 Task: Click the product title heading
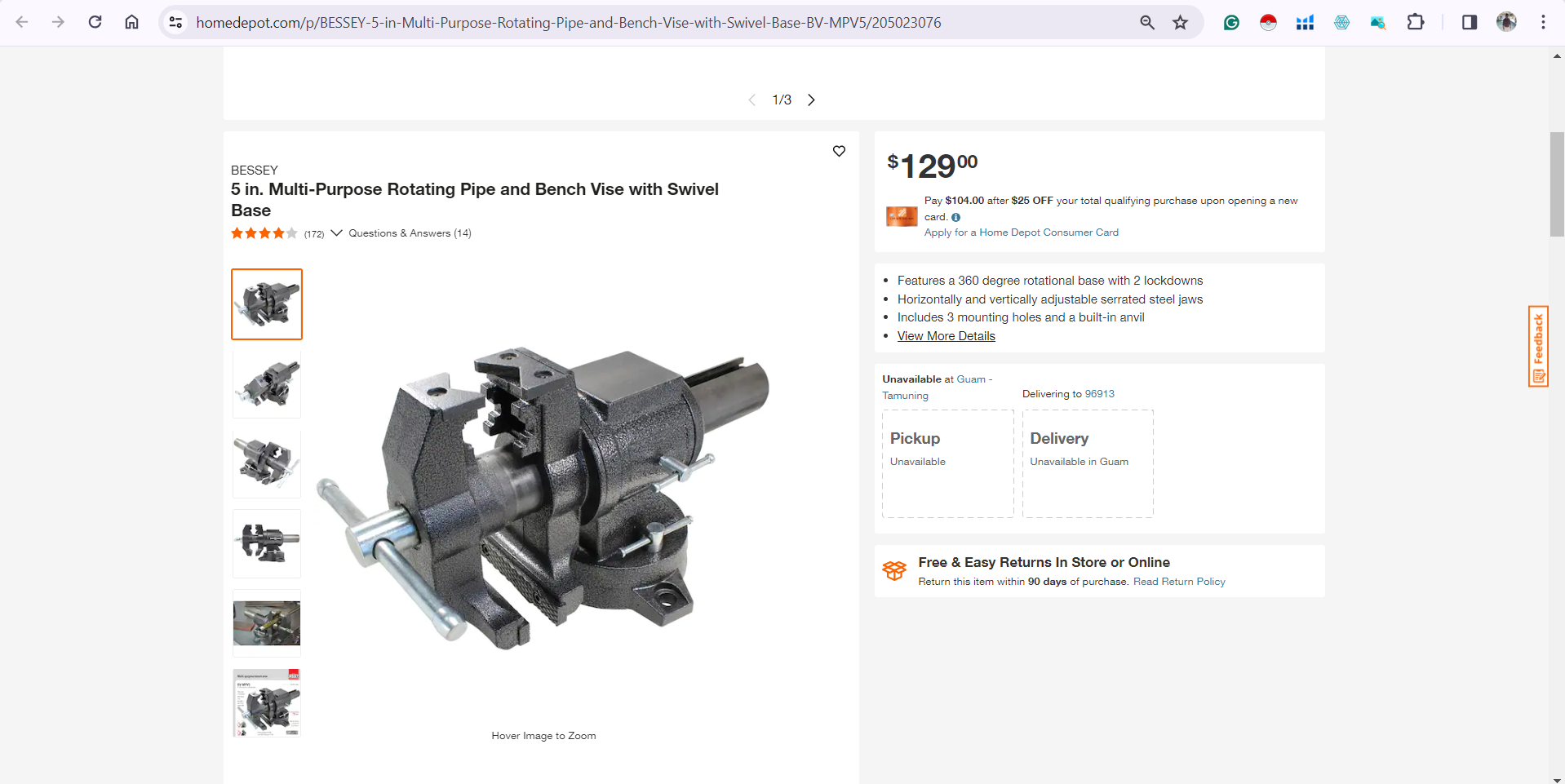coord(475,200)
